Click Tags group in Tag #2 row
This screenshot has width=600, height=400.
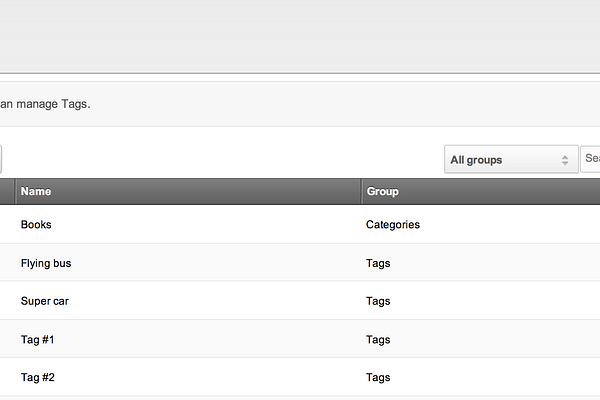tap(378, 377)
